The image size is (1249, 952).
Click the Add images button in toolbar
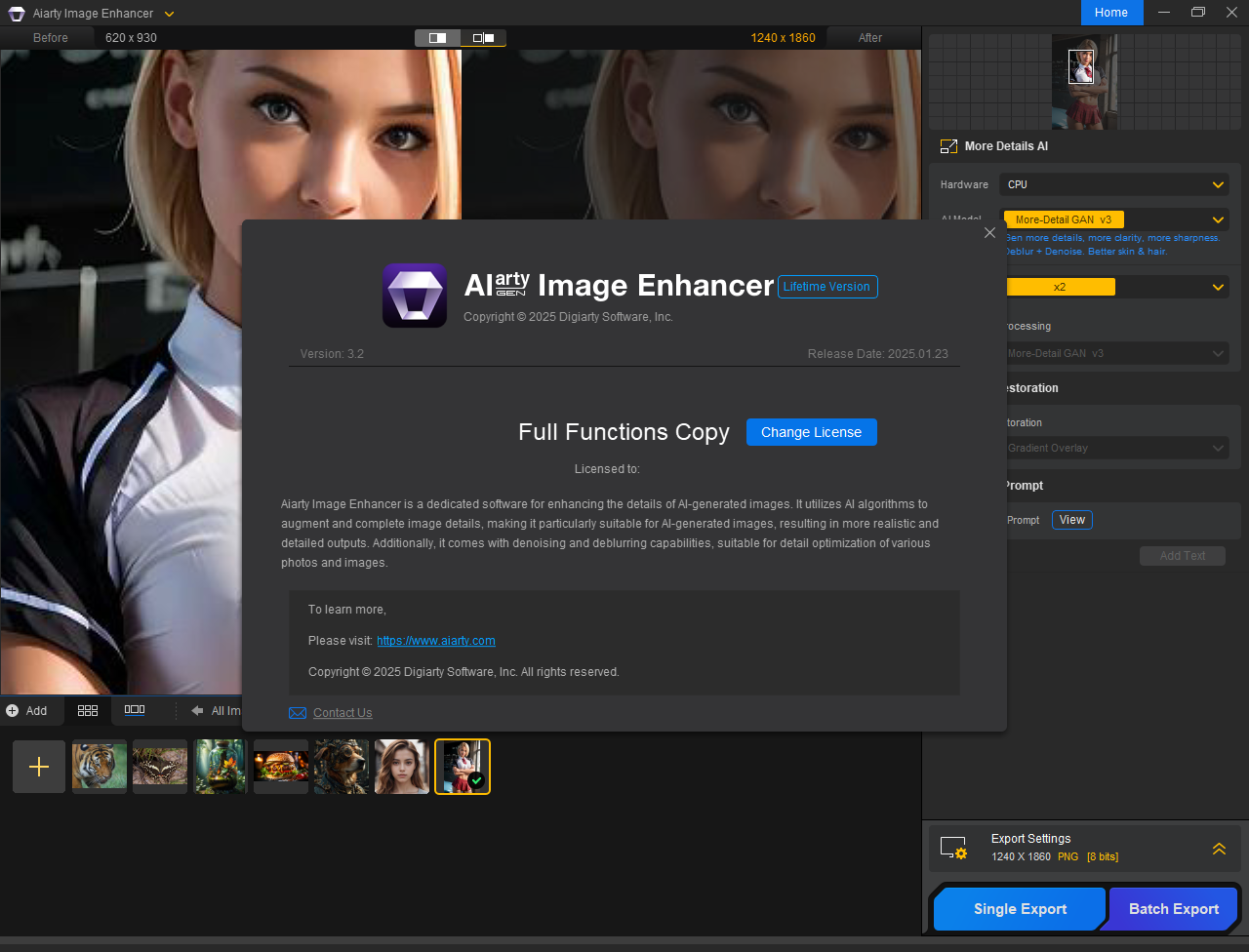[27, 711]
